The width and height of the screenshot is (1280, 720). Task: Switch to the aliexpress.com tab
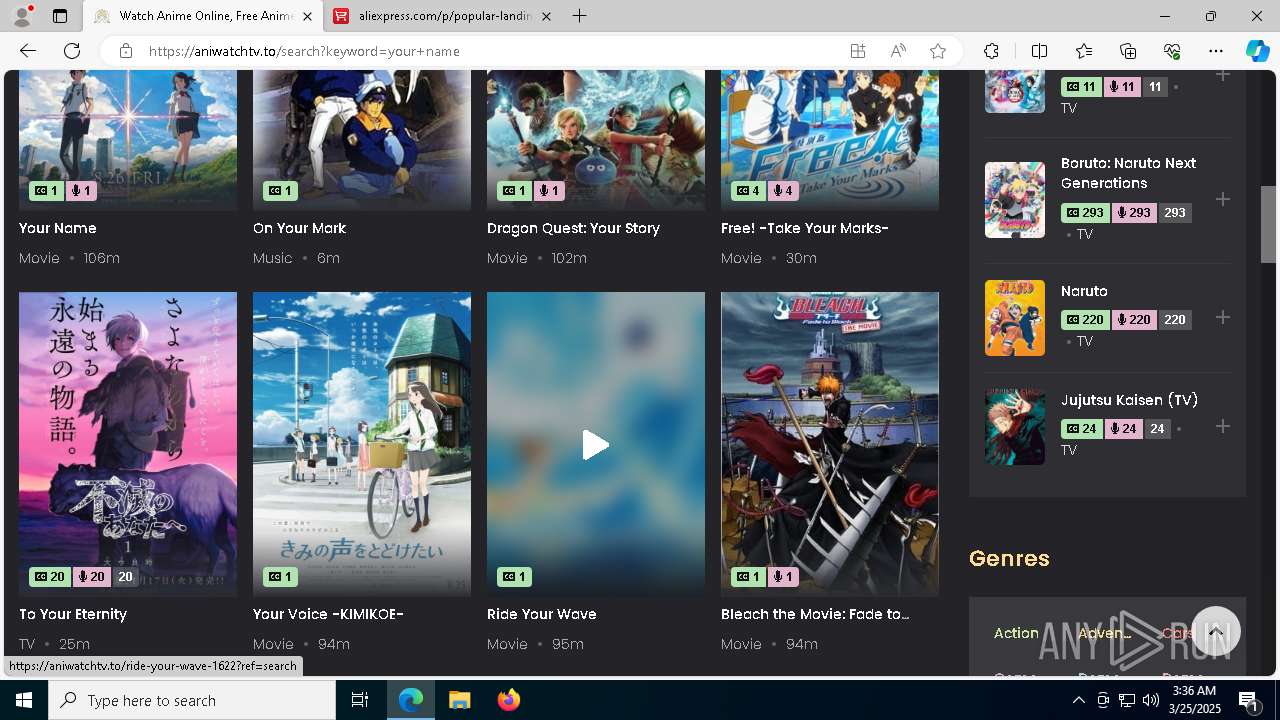click(444, 16)
